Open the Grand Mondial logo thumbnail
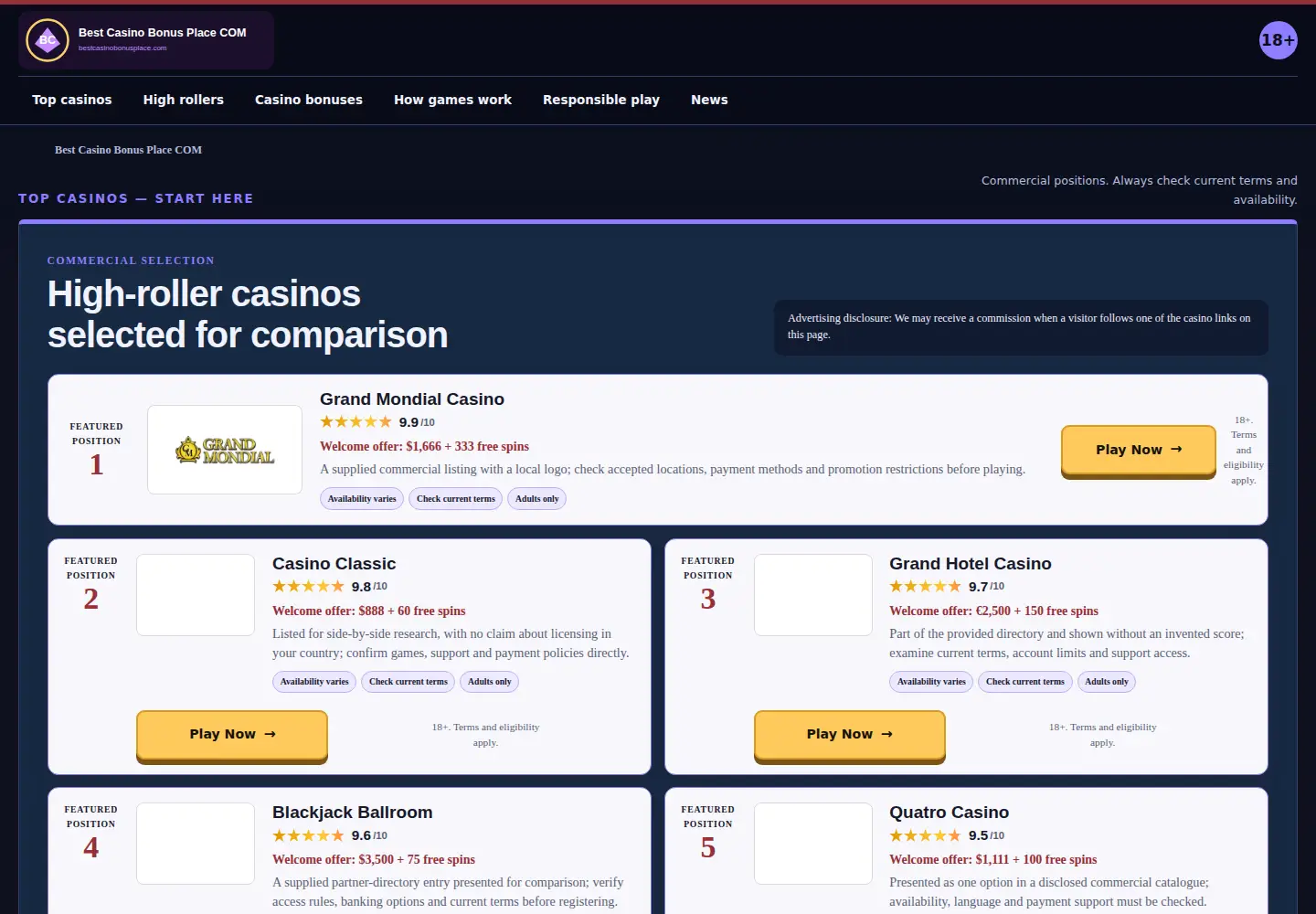 (x=225, y=450)
